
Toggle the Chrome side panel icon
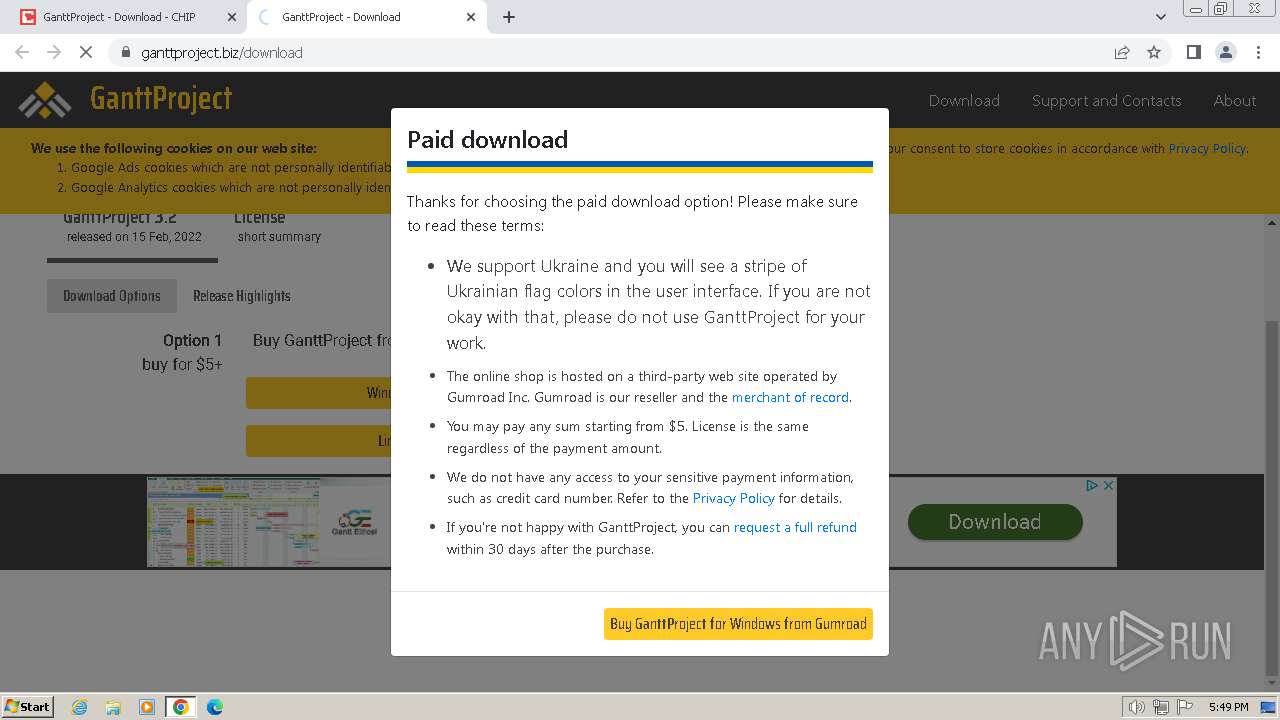[1193, 52]
